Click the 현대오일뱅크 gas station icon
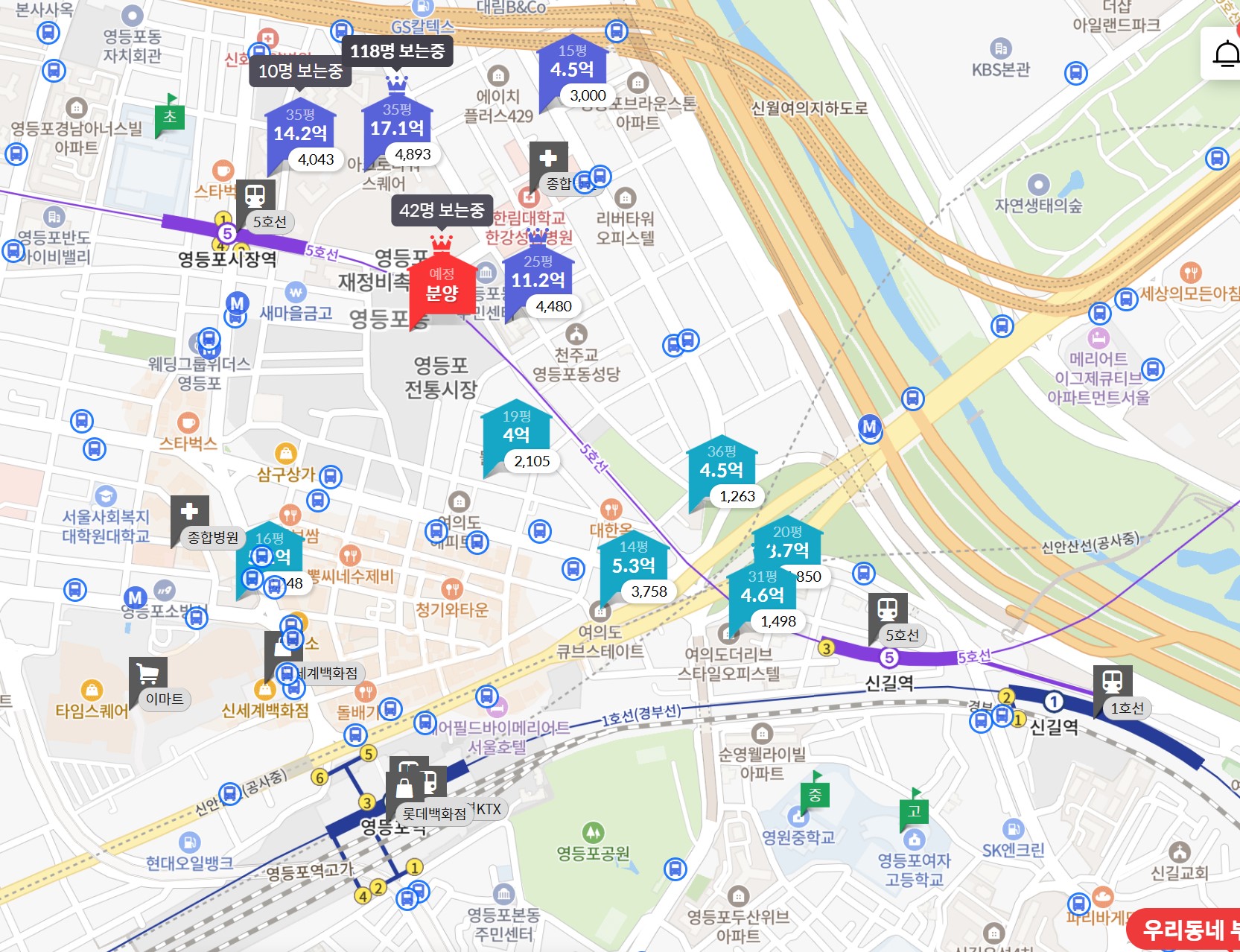The height and width of the screenshot is (952, 1240). (189, 842)
